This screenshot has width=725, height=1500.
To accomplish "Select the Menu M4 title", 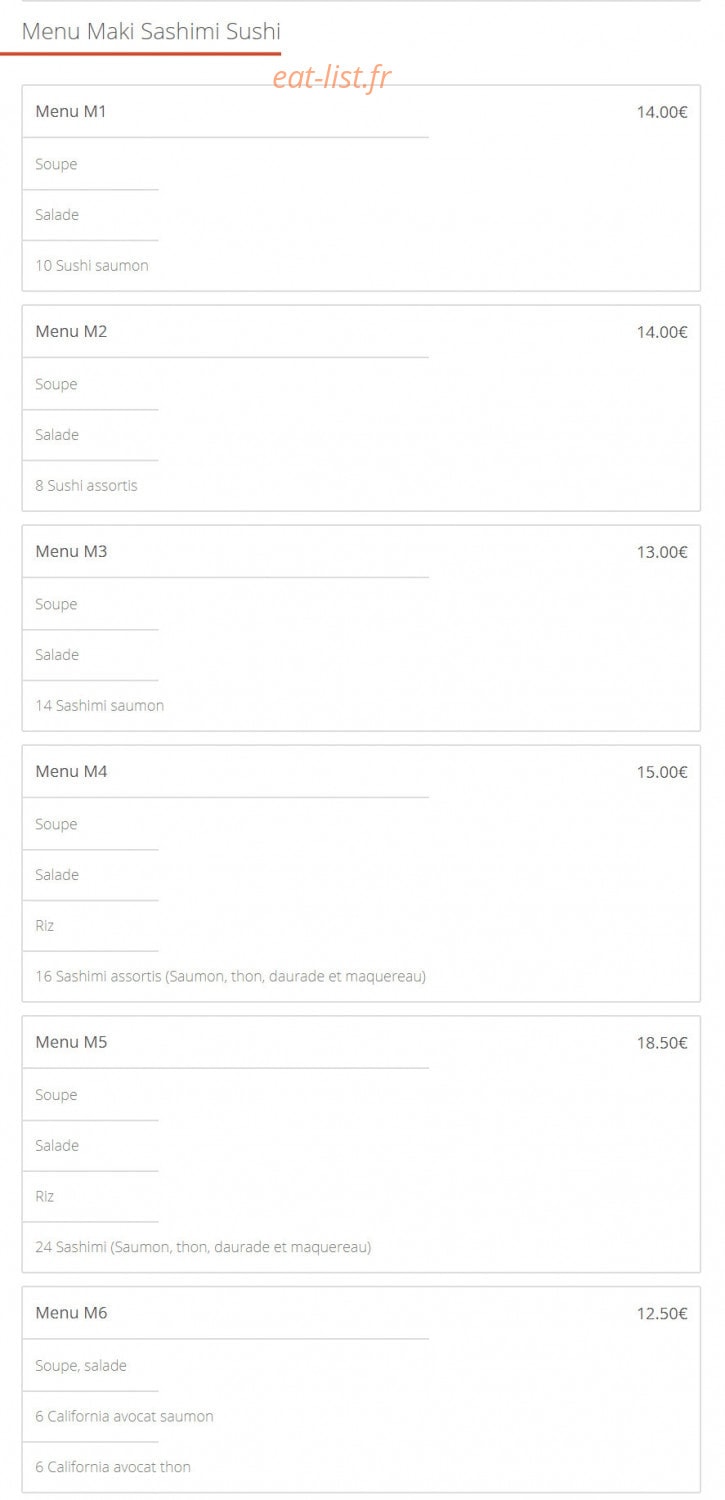I will coord(71,771).
